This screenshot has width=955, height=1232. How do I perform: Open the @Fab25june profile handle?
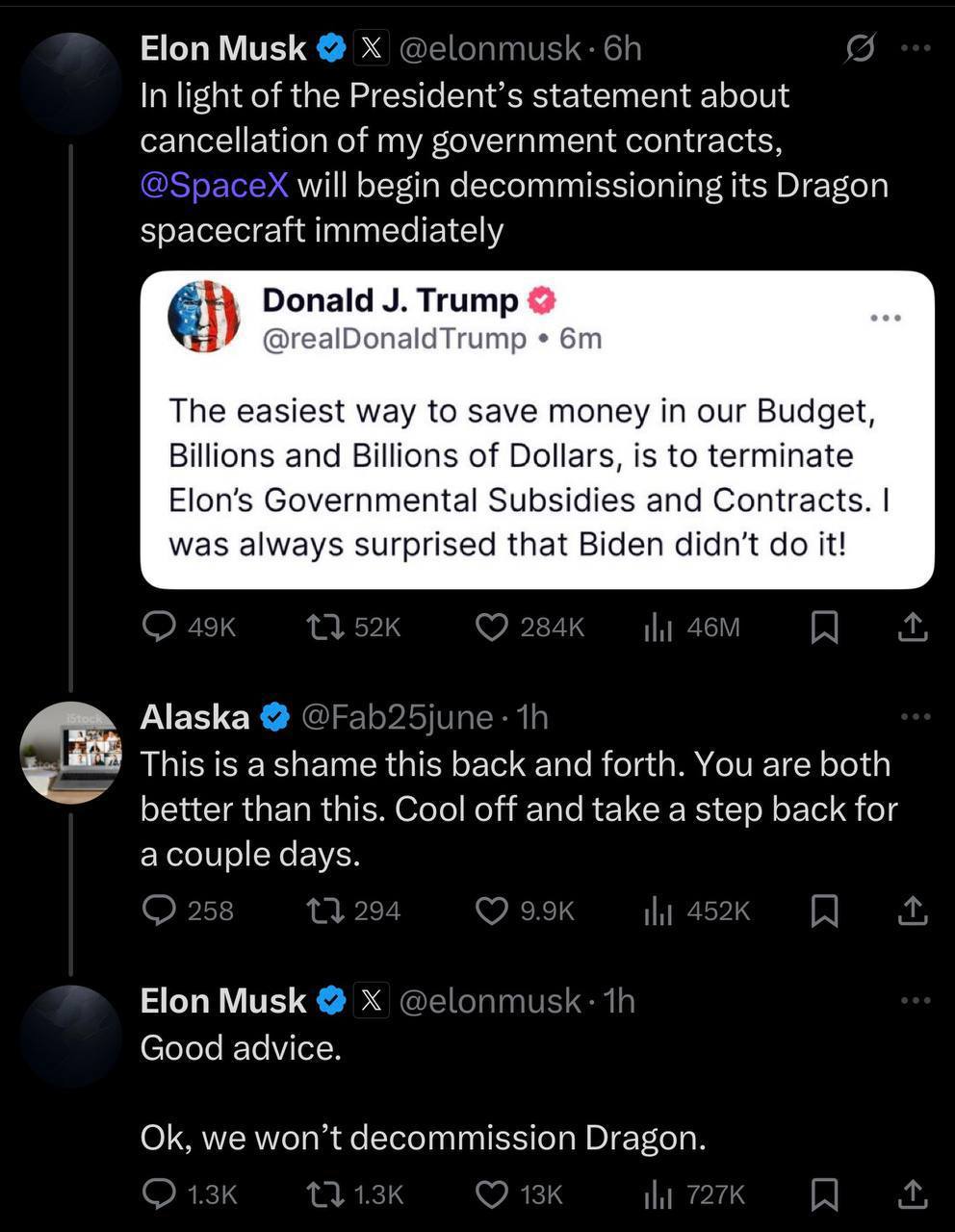tap(398, 717)
